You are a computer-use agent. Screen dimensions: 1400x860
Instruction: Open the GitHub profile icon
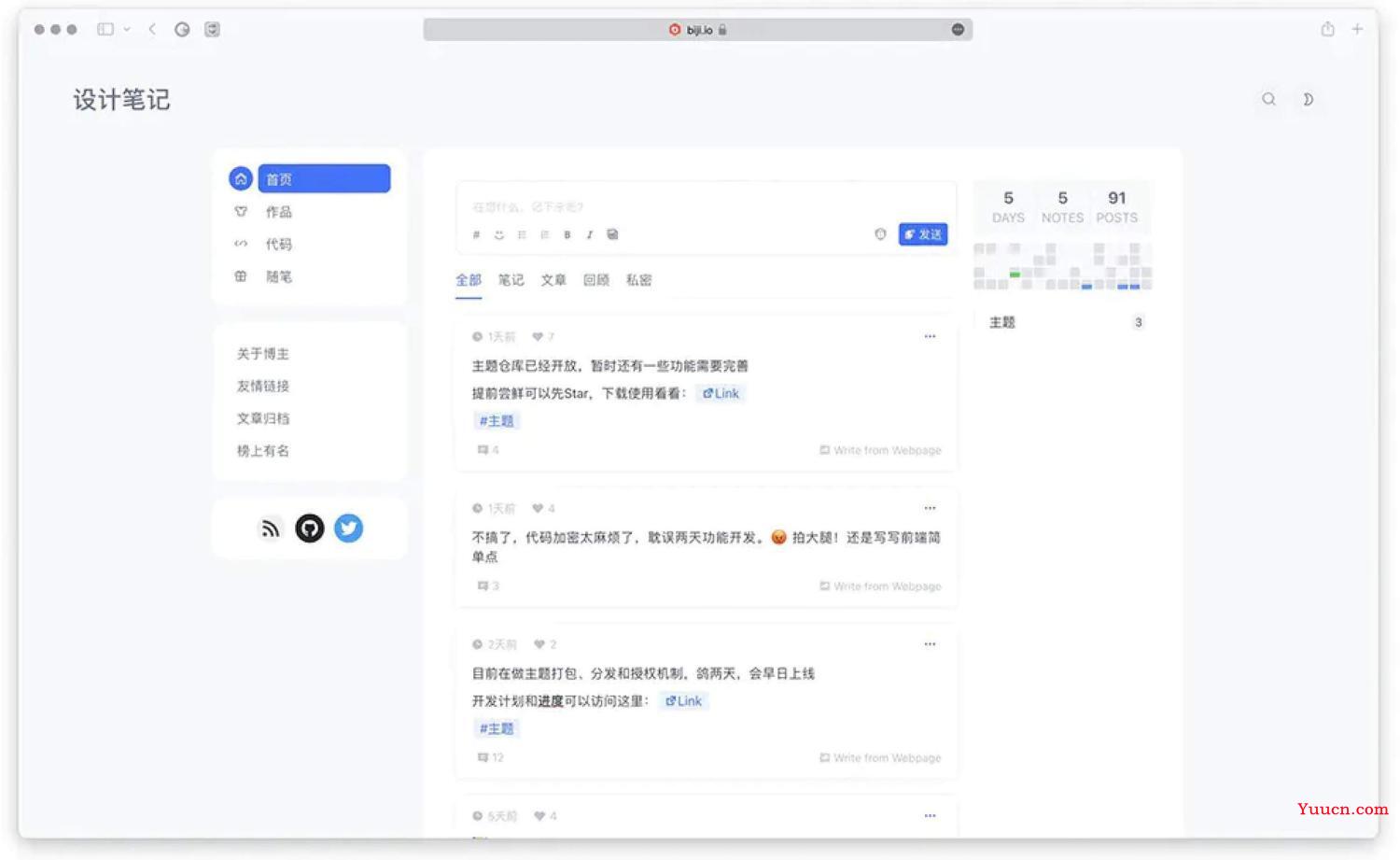point(310,529)
